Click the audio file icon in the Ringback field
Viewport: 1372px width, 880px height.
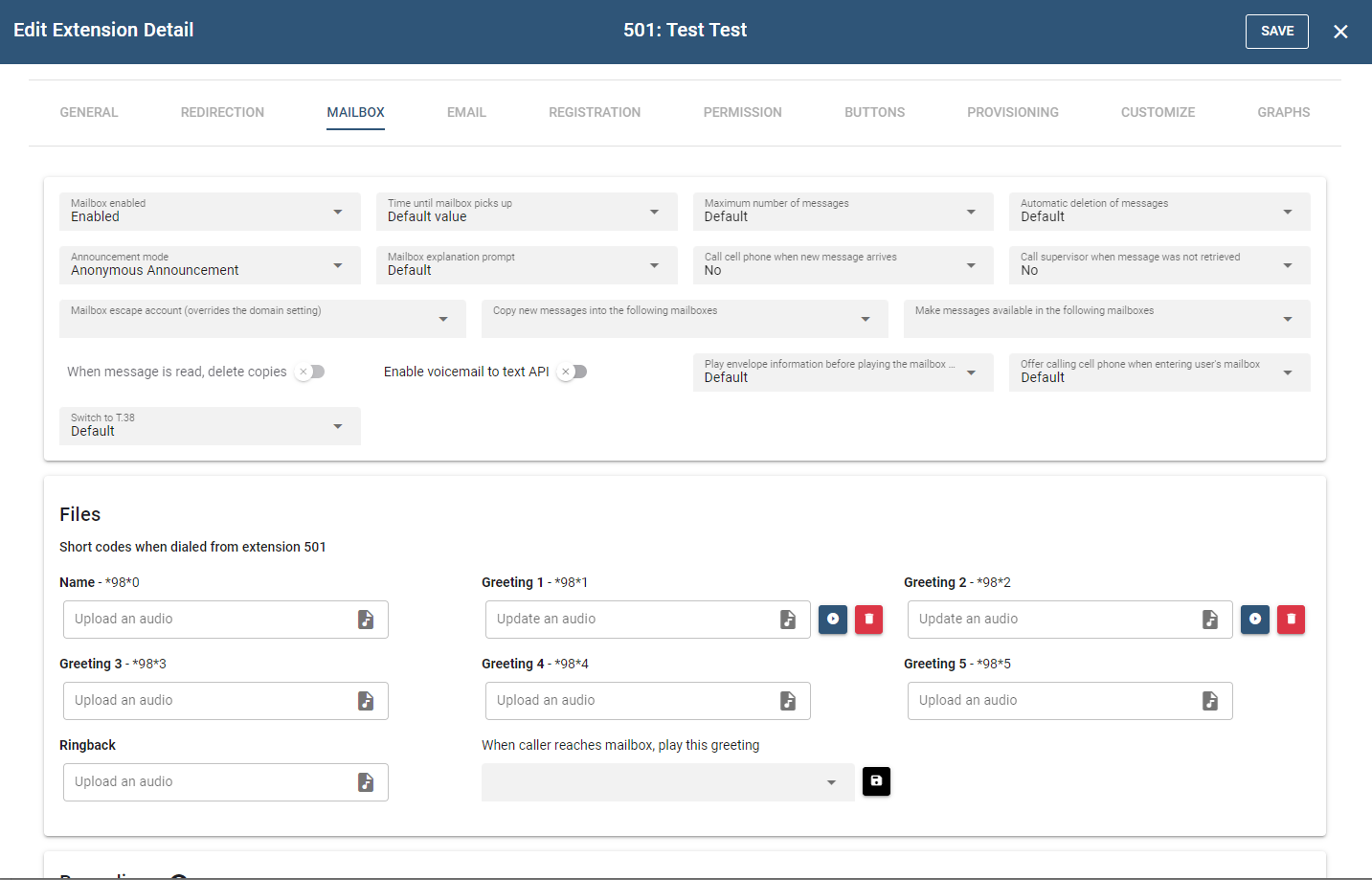click(x=366, y=782)
